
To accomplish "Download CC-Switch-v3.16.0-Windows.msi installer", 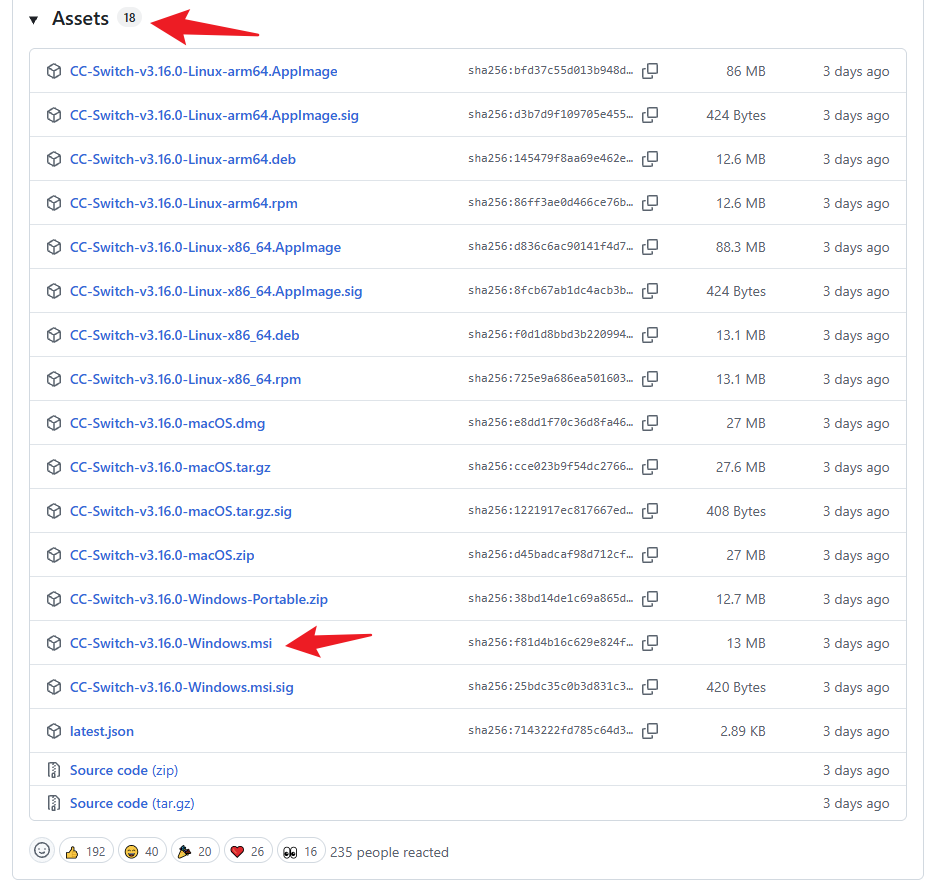I will tap(171, 643).
